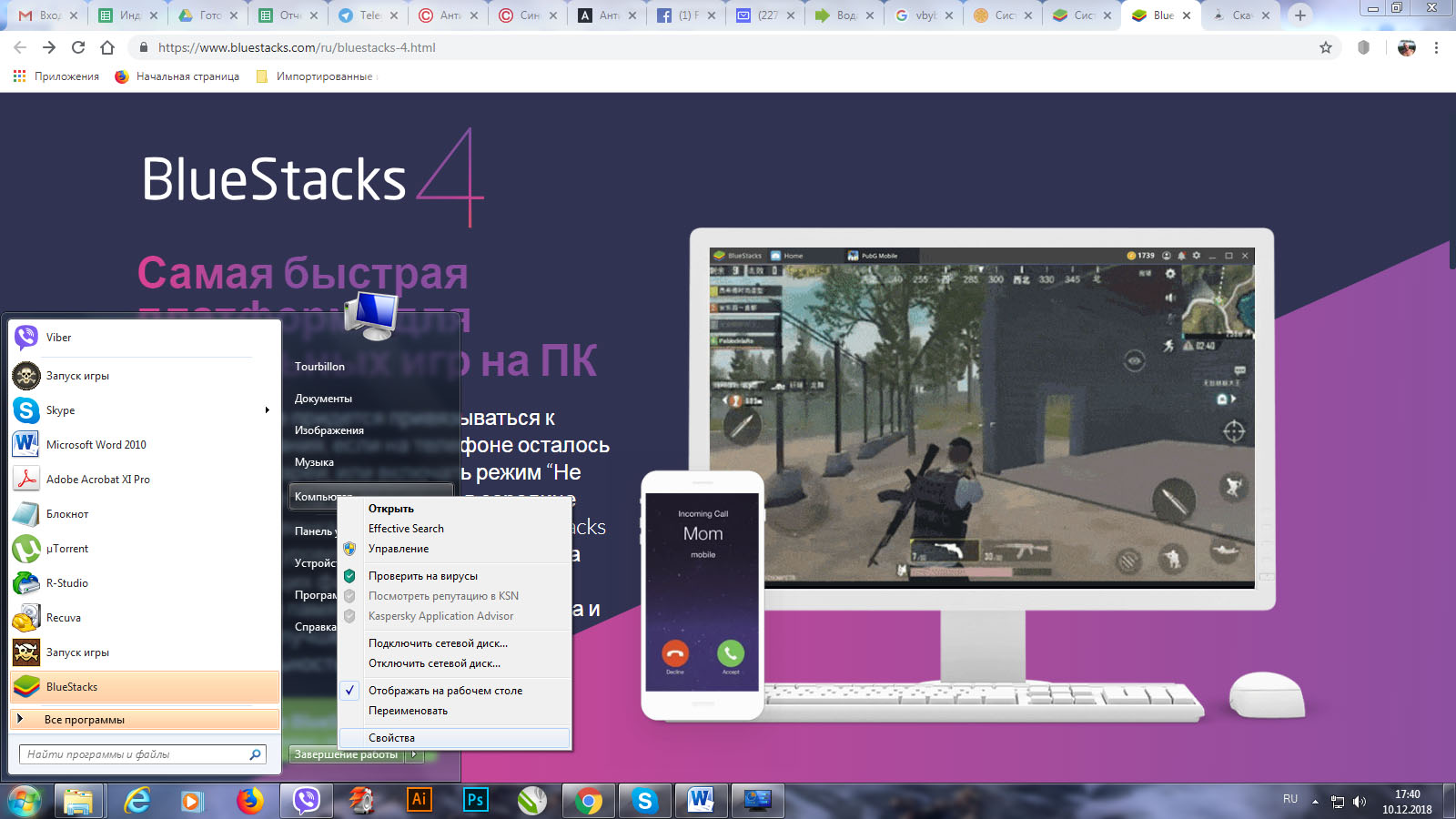This screenshot has height=819, width=1456.
Task: Launch µTorrent from the Start menu
Action: click(x=145, y=549)
